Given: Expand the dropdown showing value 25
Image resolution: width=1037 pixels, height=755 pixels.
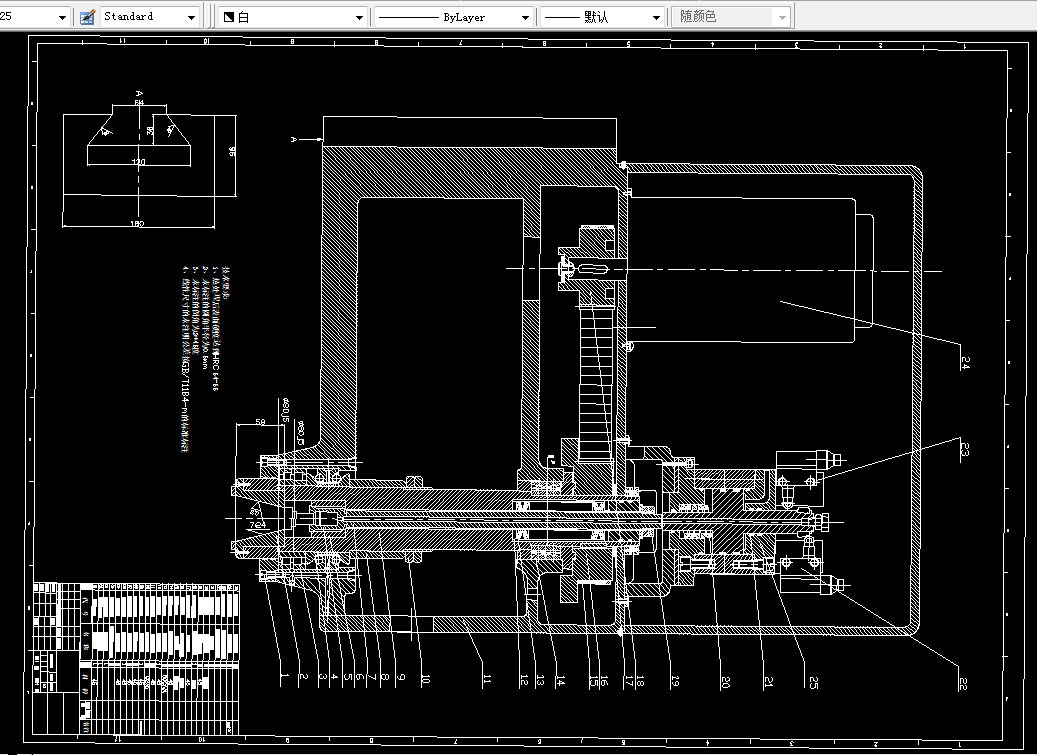Looking at the screenshot, I should point(34,17).
